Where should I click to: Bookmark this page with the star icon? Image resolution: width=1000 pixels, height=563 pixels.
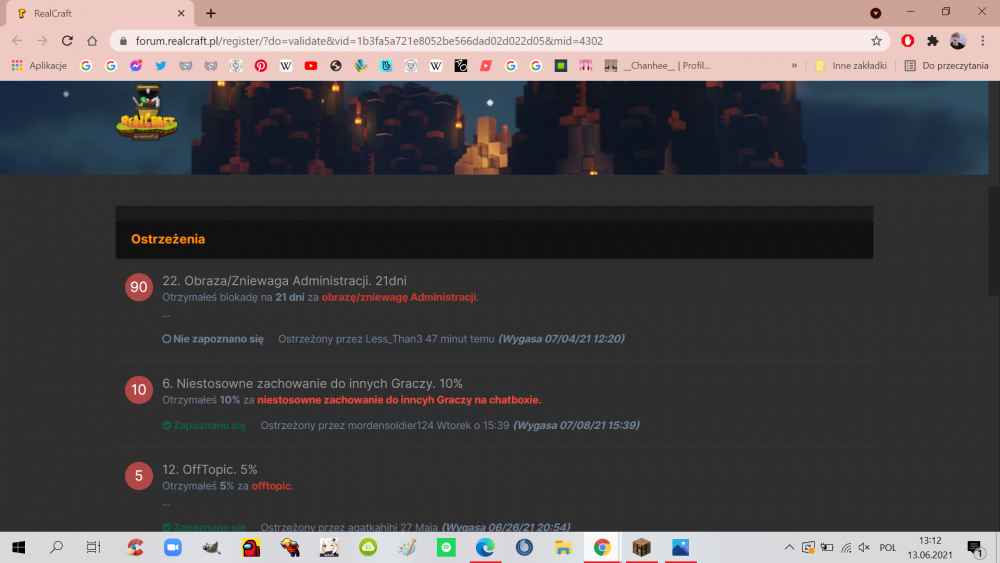(x=876, y=41)
